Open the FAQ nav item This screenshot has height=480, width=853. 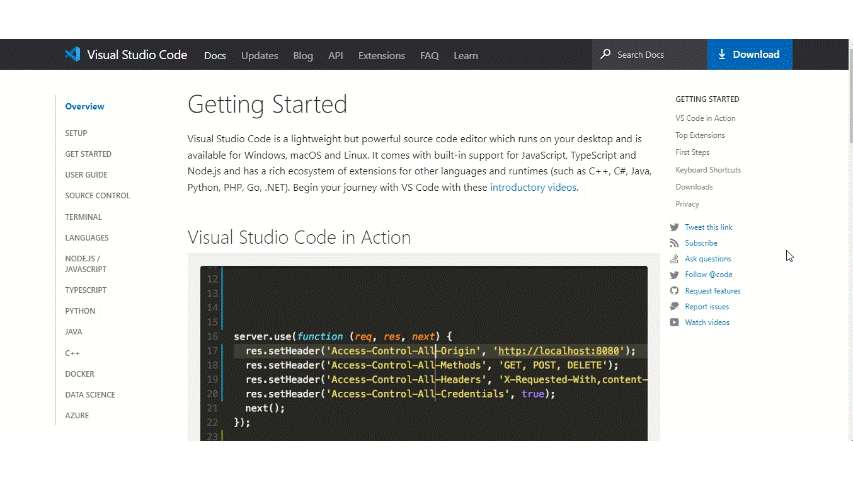coord(429,56)
